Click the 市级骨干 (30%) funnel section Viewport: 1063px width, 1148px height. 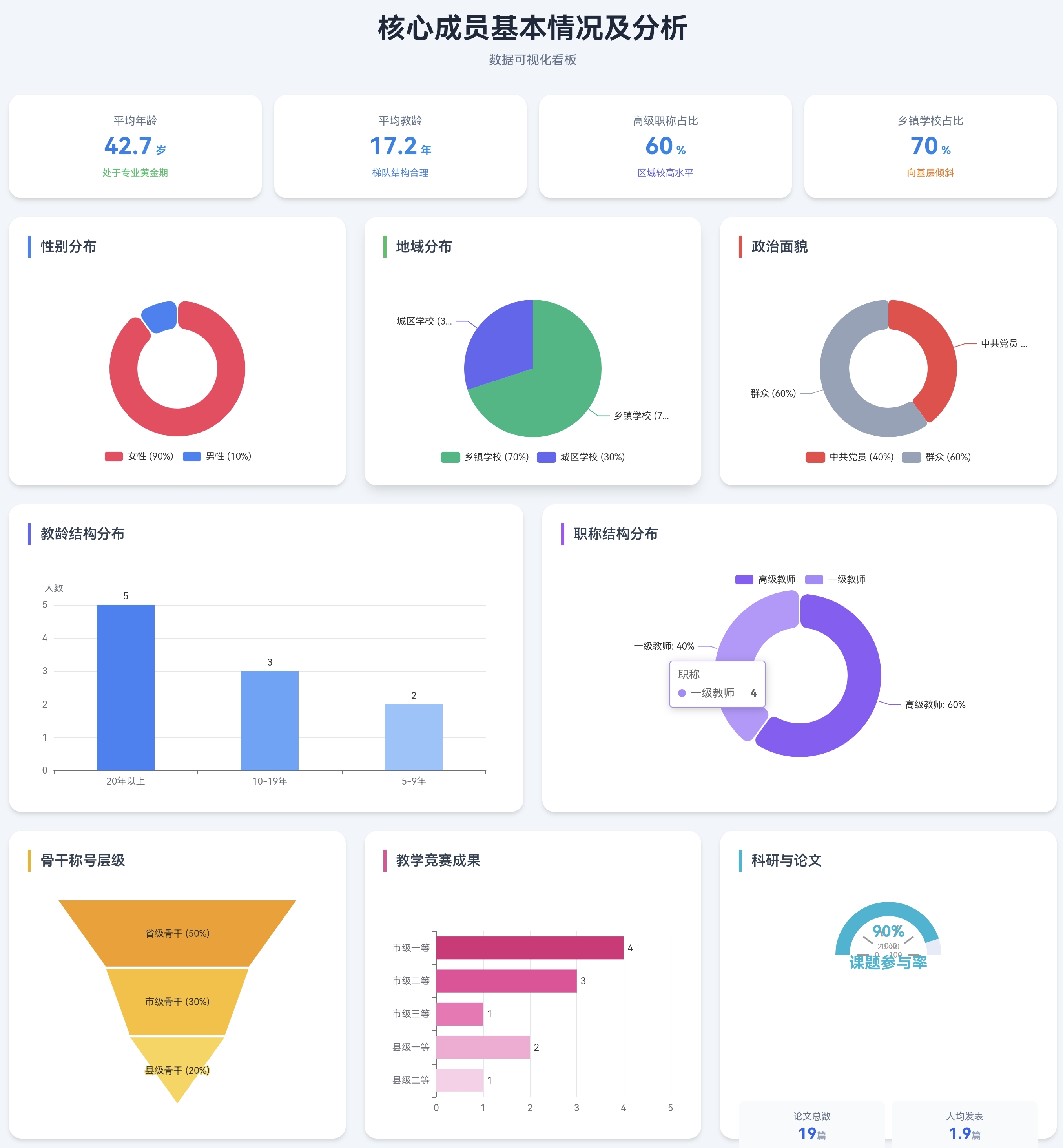click(x=177, y=1002)
